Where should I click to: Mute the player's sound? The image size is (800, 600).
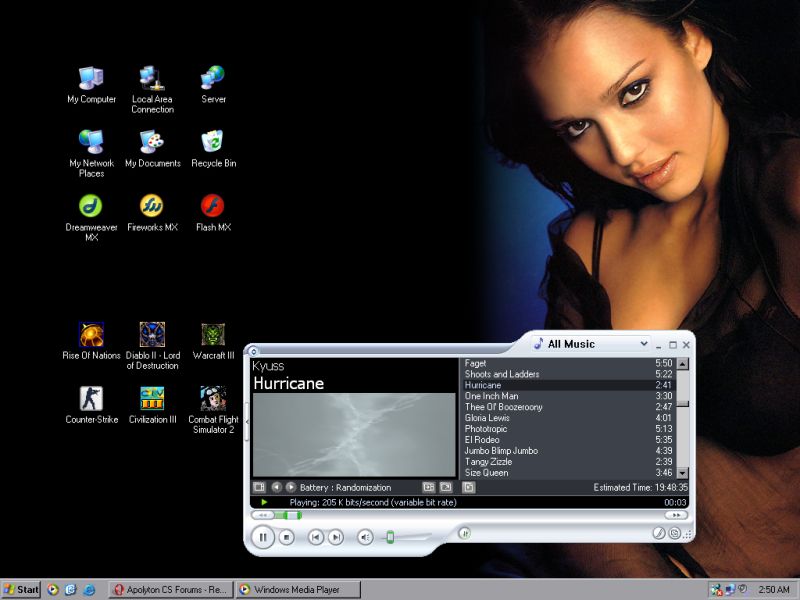[x=365, y=537]
